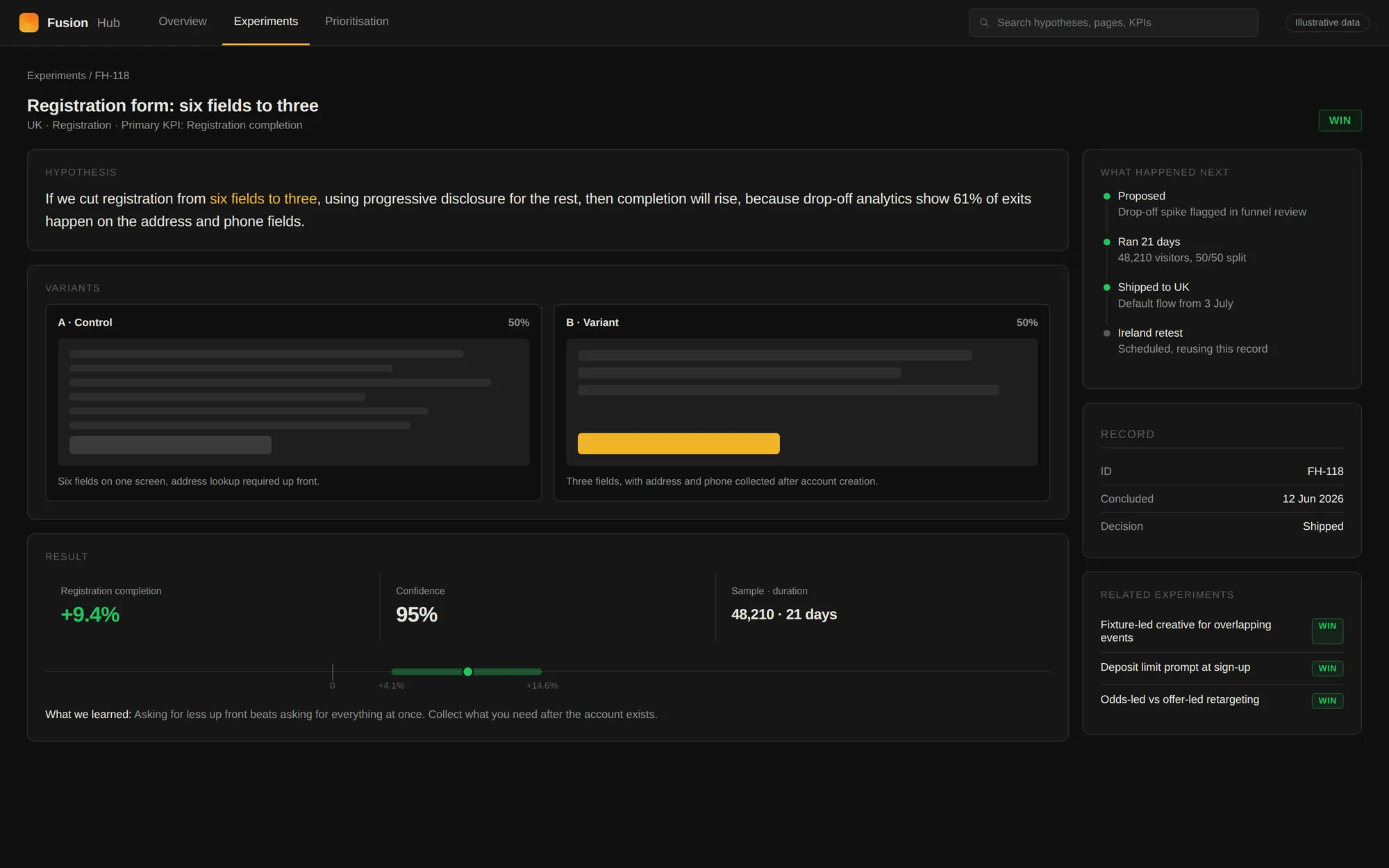Select the A · Control variant preview
Screen dimensions: 1389x868
click(293, 402)
